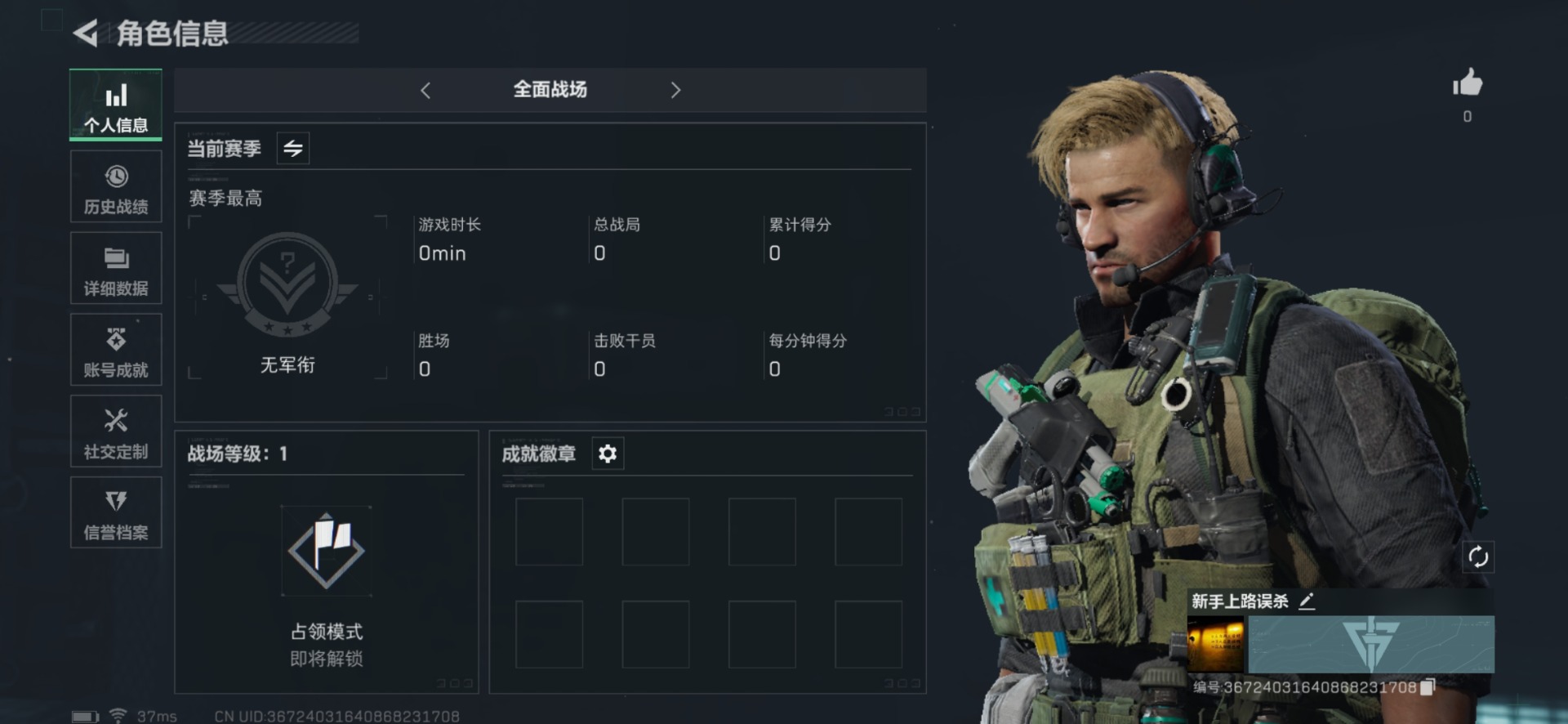Edit the nickname 新手上路误杀 with the pencil

click(x=1307, y=601)
